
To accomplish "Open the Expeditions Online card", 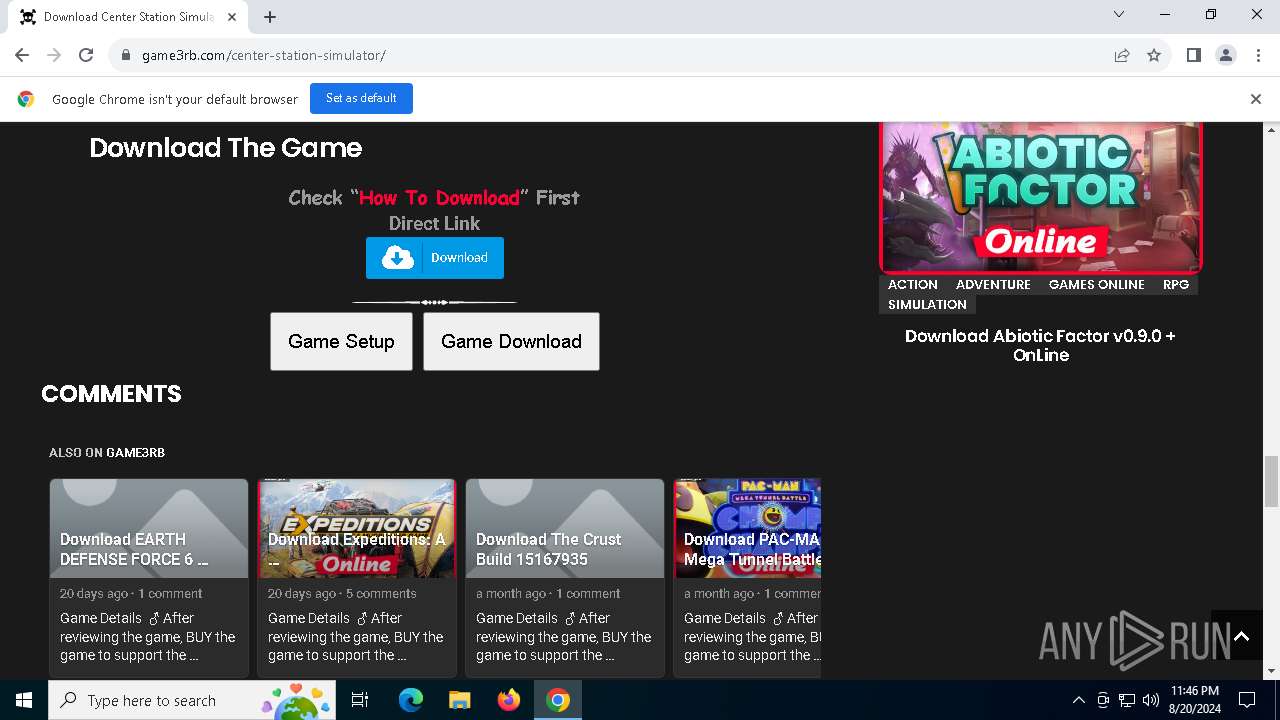I will 357,577.
